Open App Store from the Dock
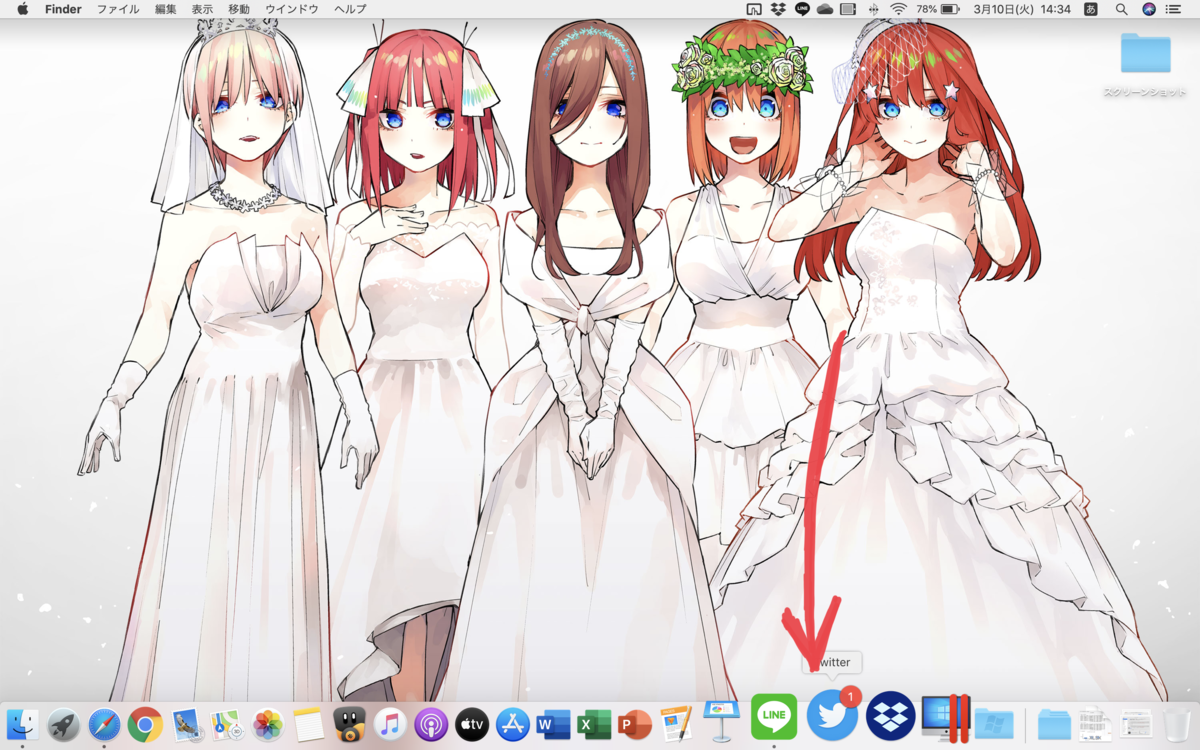This screenshot has height=750, width=1200. (513, 724)
